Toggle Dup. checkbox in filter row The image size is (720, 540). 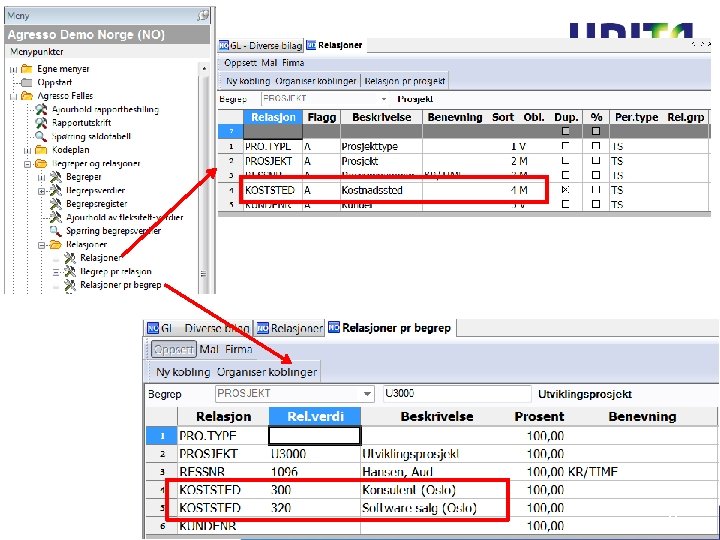pyautogui.click(x=565, y=131)
